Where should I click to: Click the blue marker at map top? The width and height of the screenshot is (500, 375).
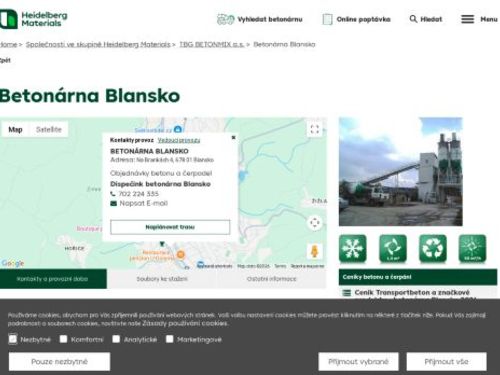coord(178,129)
